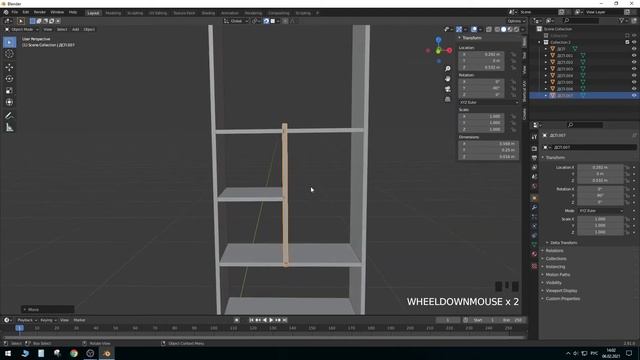The image size is (640, 360).
Task: Open the Render menu
Action: (40, 12)
